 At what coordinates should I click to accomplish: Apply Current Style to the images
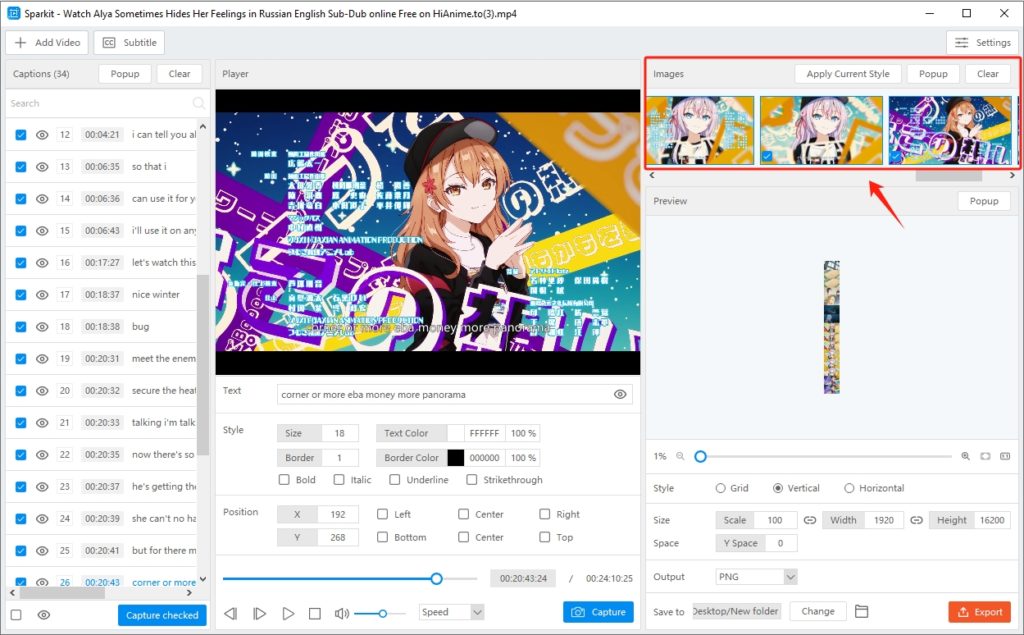coord(848,73)
